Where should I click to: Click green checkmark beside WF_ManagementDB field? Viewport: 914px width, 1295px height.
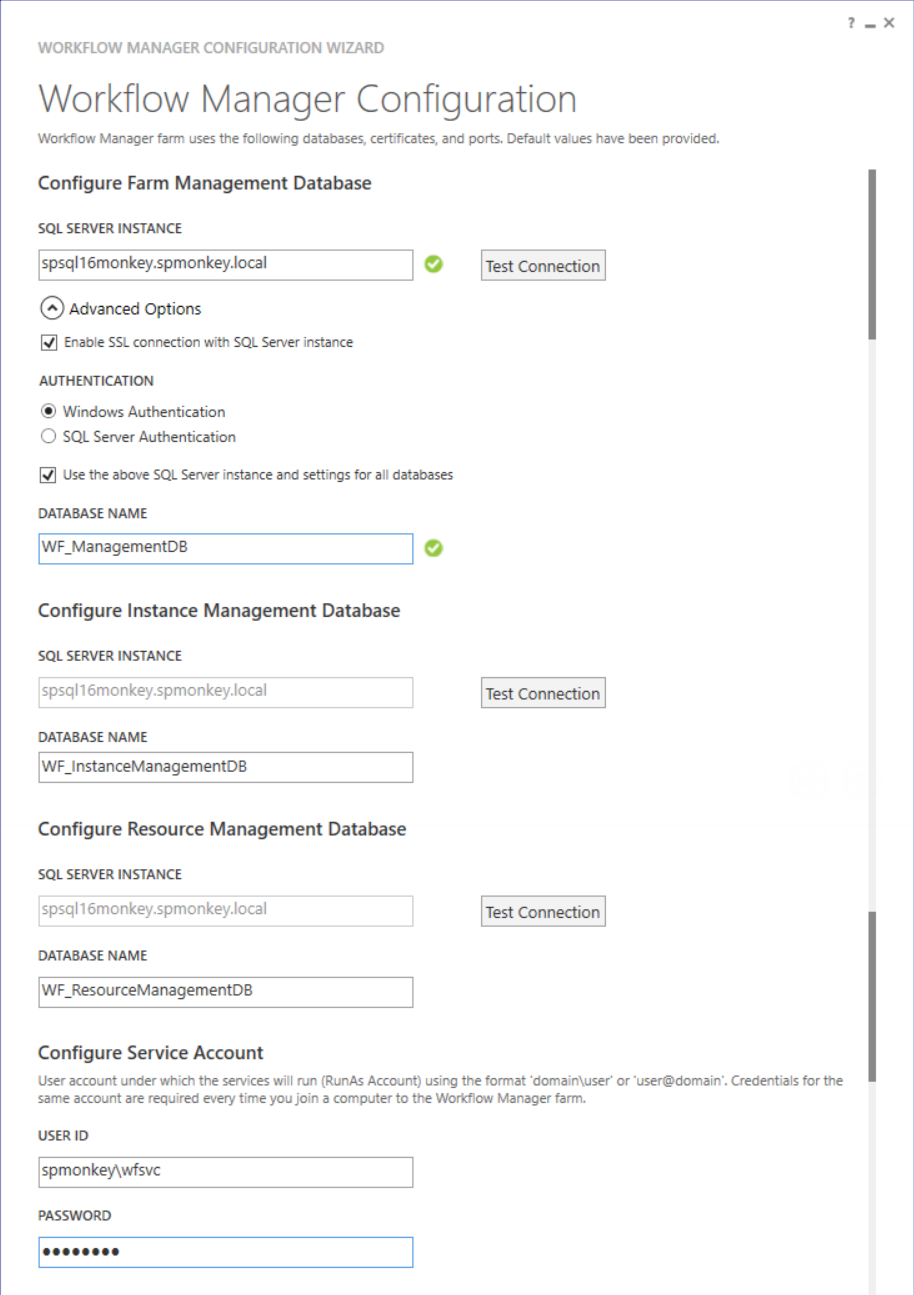pos(433,548)
